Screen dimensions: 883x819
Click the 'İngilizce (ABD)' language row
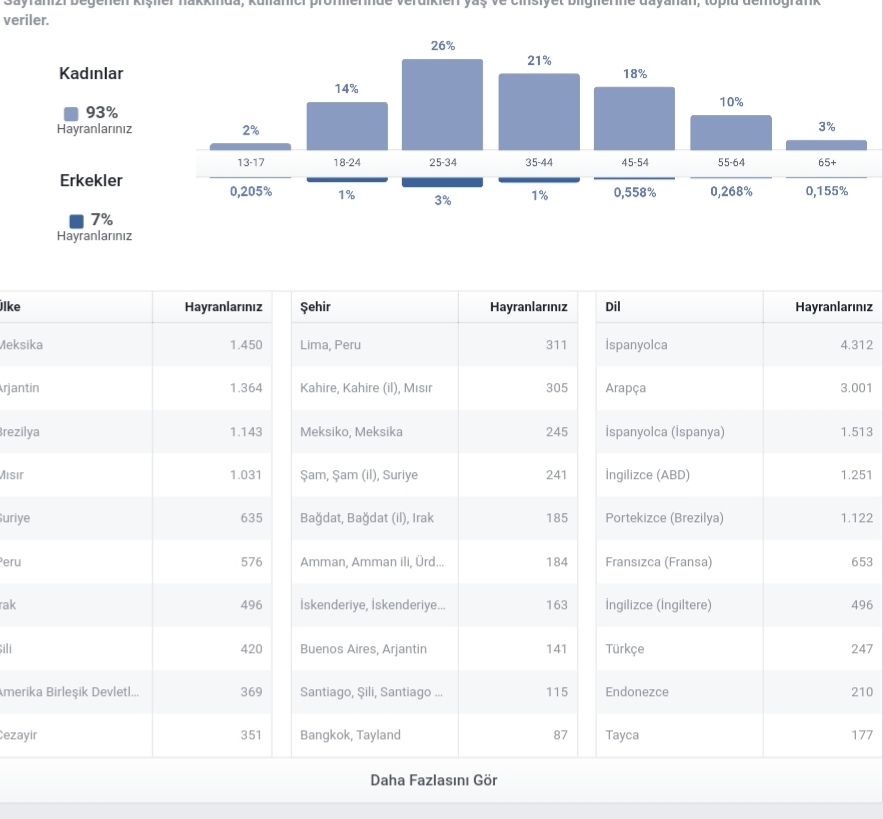coord(739,475)
